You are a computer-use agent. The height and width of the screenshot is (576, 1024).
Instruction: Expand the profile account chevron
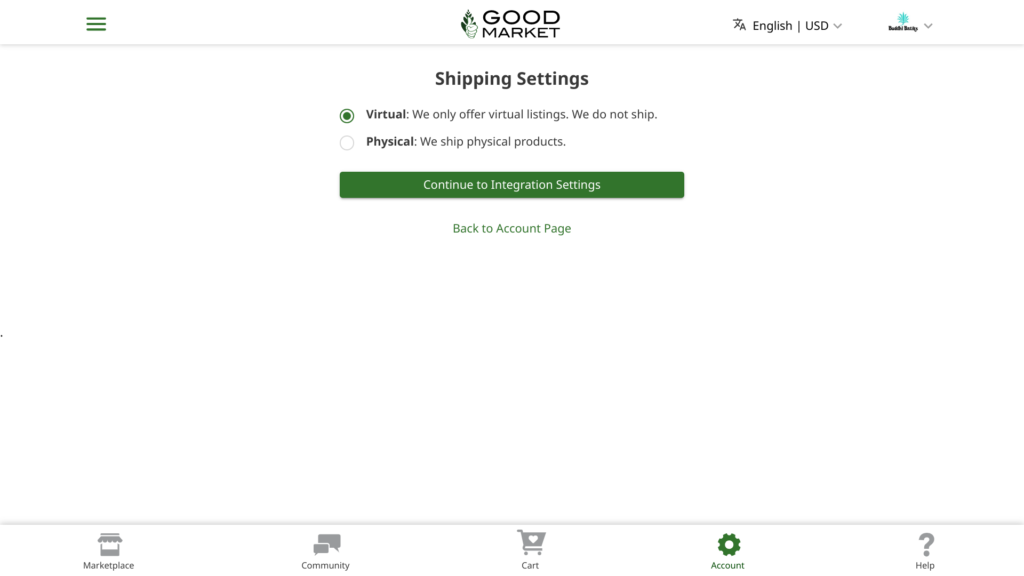coord(928,26)
